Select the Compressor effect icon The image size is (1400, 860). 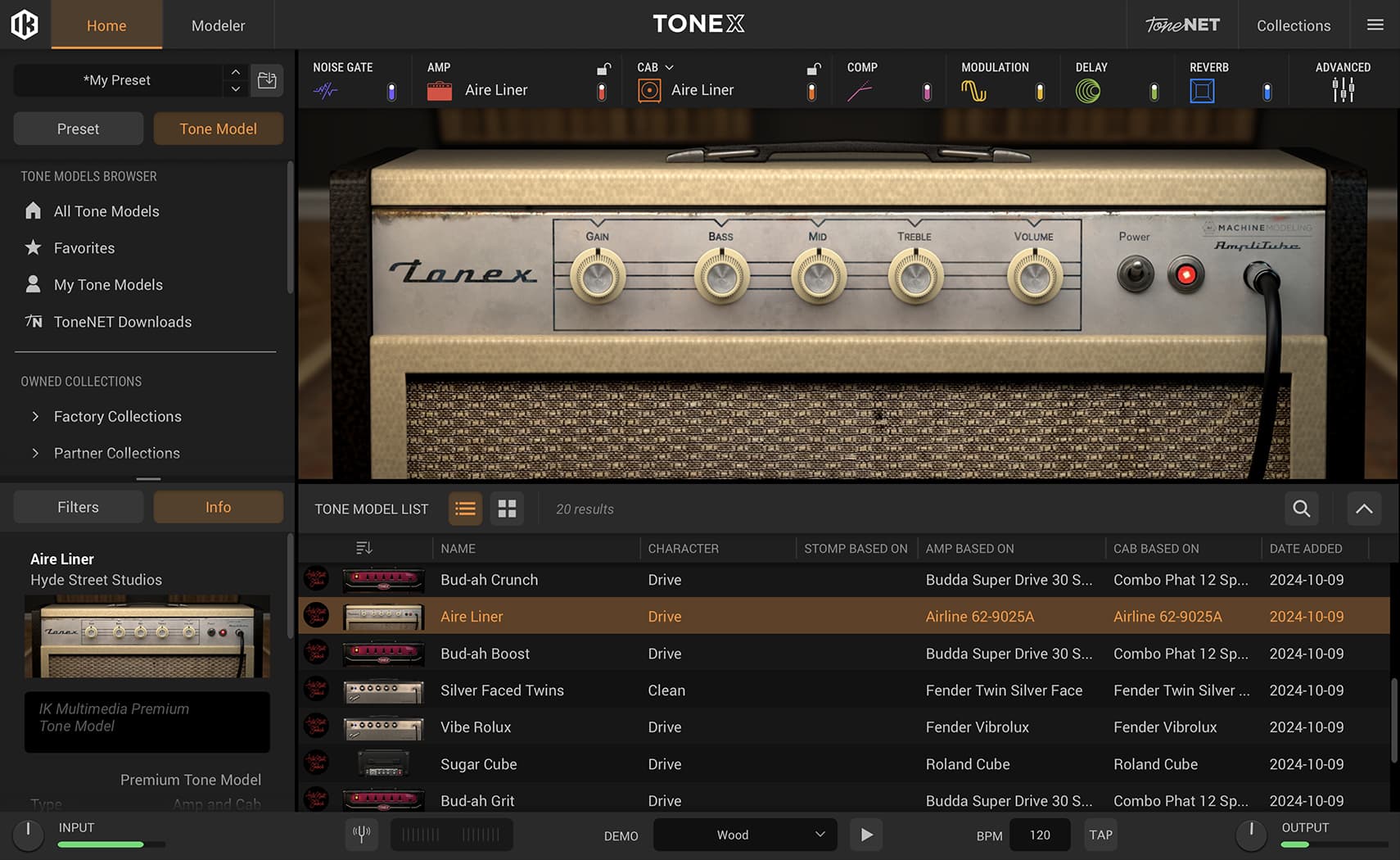coord(862,90)
